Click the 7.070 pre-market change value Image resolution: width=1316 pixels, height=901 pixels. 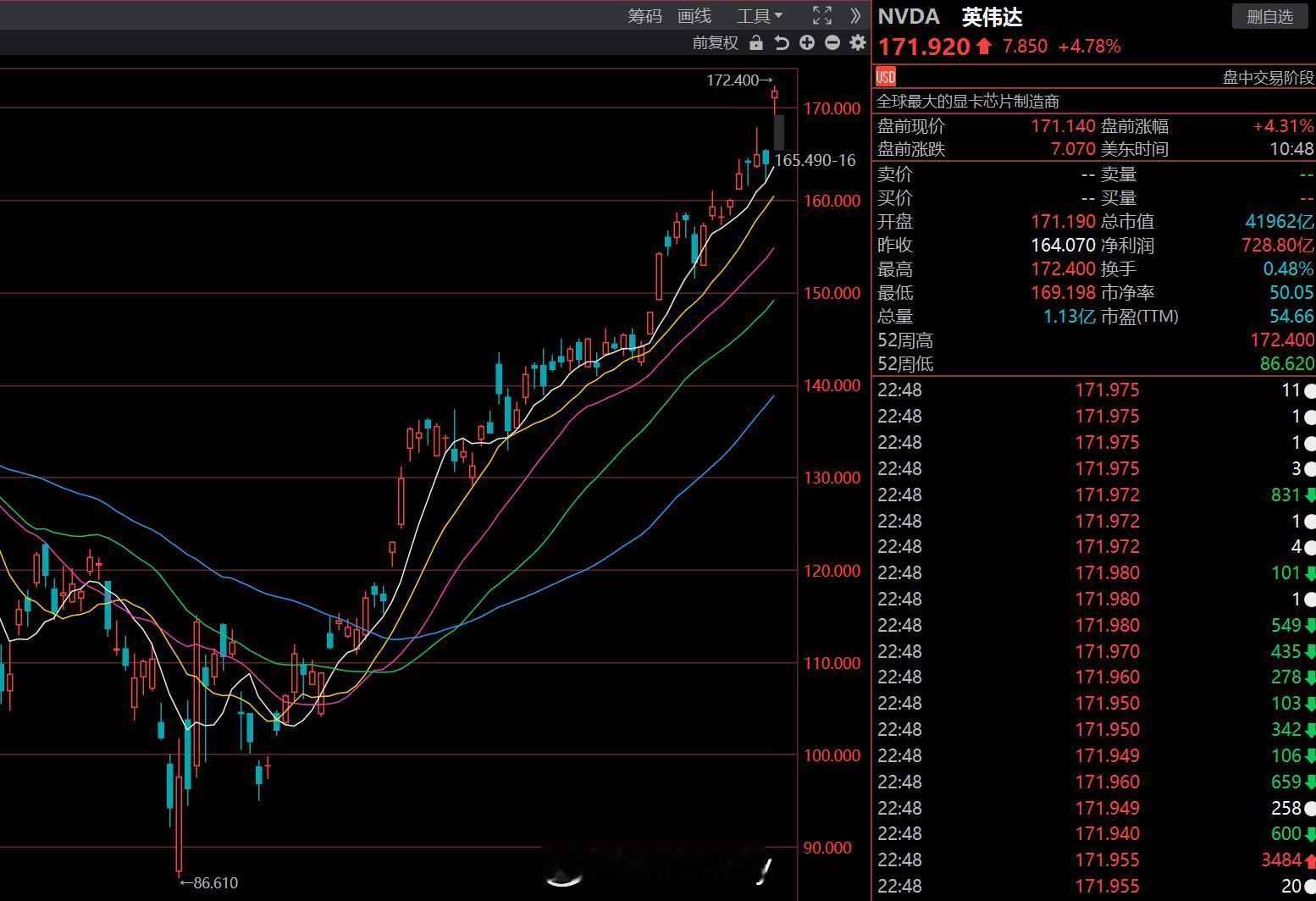pyautogui.click(x=1073, y=149)
